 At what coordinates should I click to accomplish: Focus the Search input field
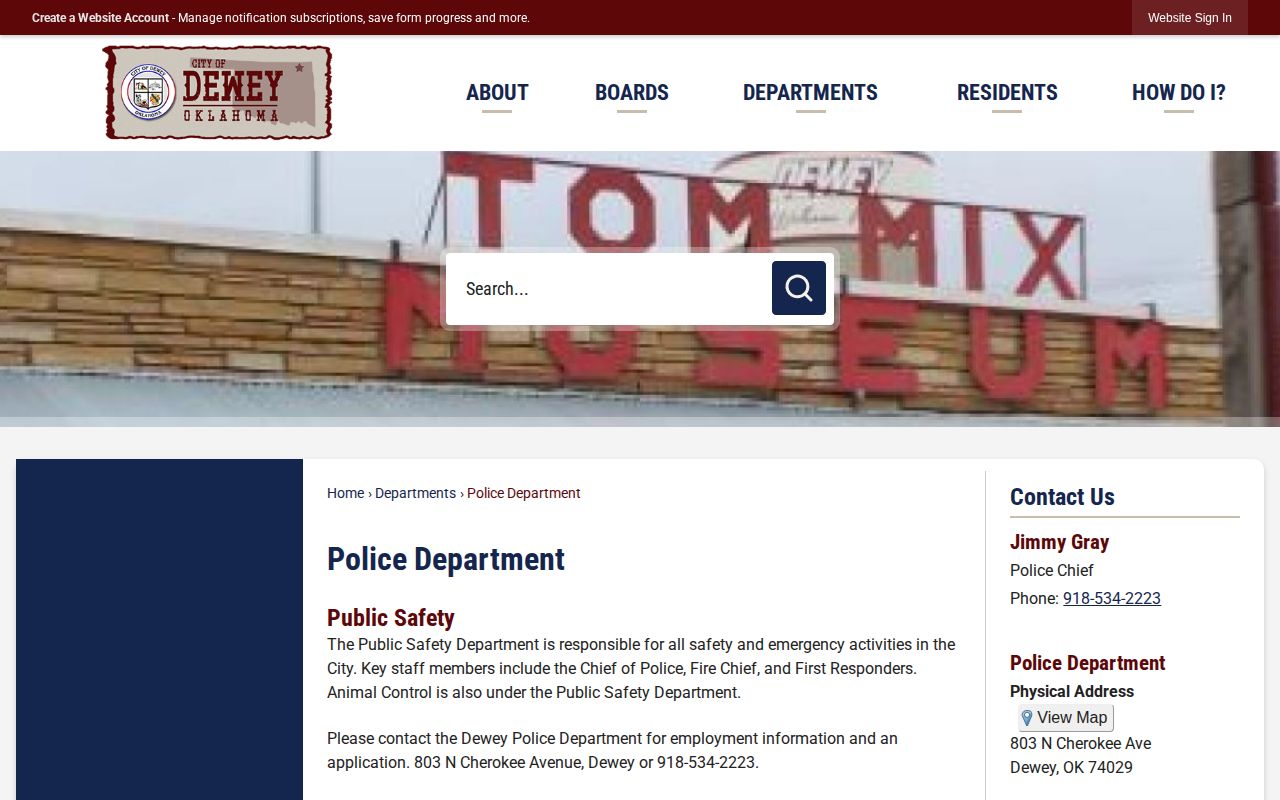610,289
